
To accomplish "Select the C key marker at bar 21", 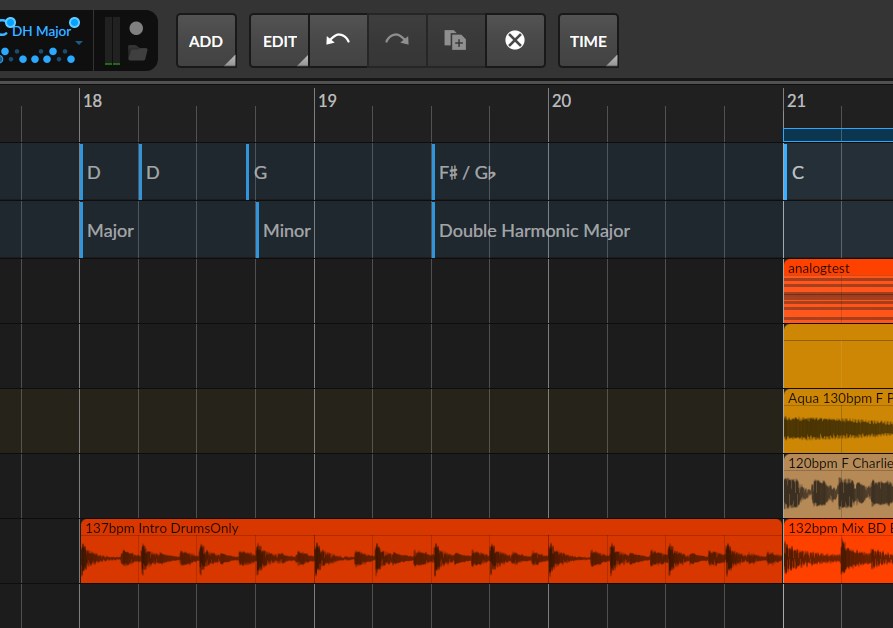I will (798, 173).
